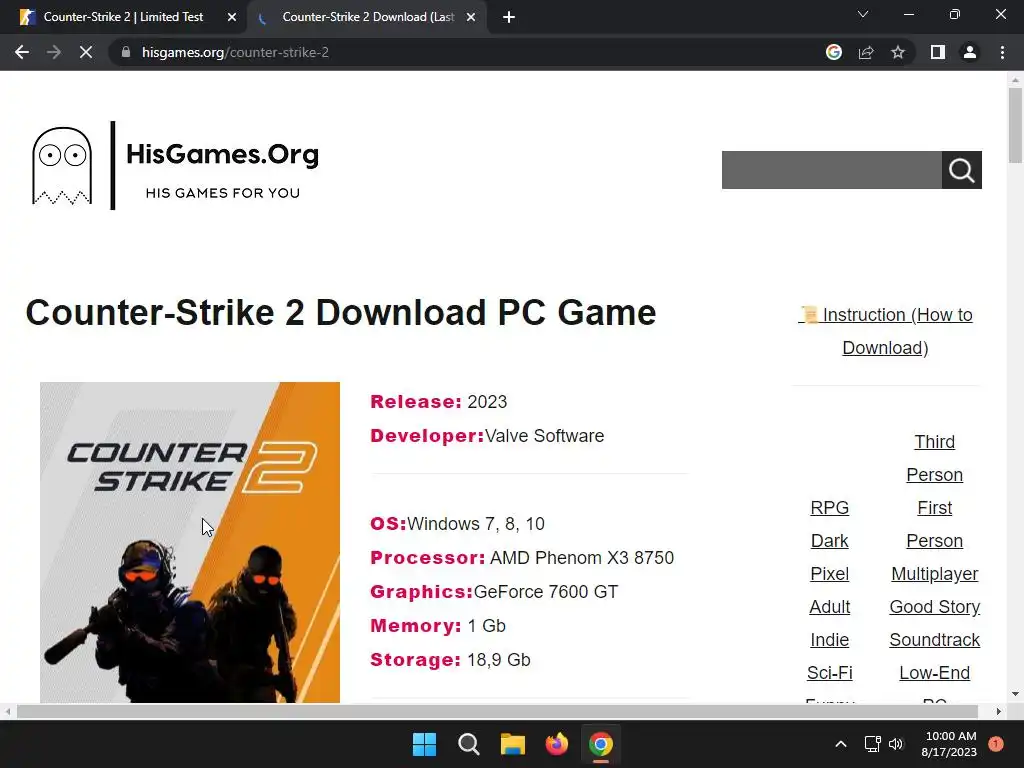Click the Storage: 18,9 Gb text
1024x768 pixels.
450,660
